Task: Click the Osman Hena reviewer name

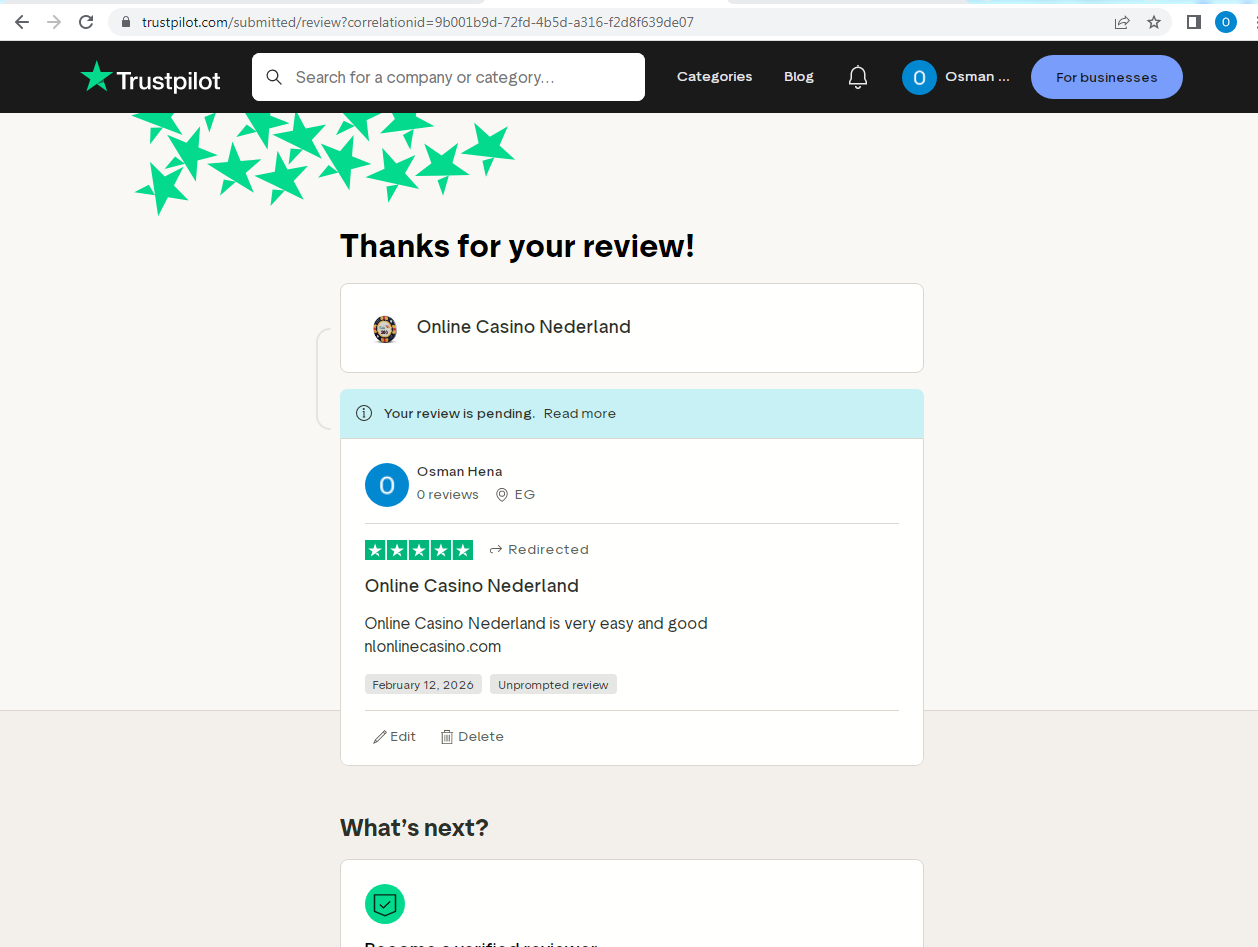Action: 460,472
